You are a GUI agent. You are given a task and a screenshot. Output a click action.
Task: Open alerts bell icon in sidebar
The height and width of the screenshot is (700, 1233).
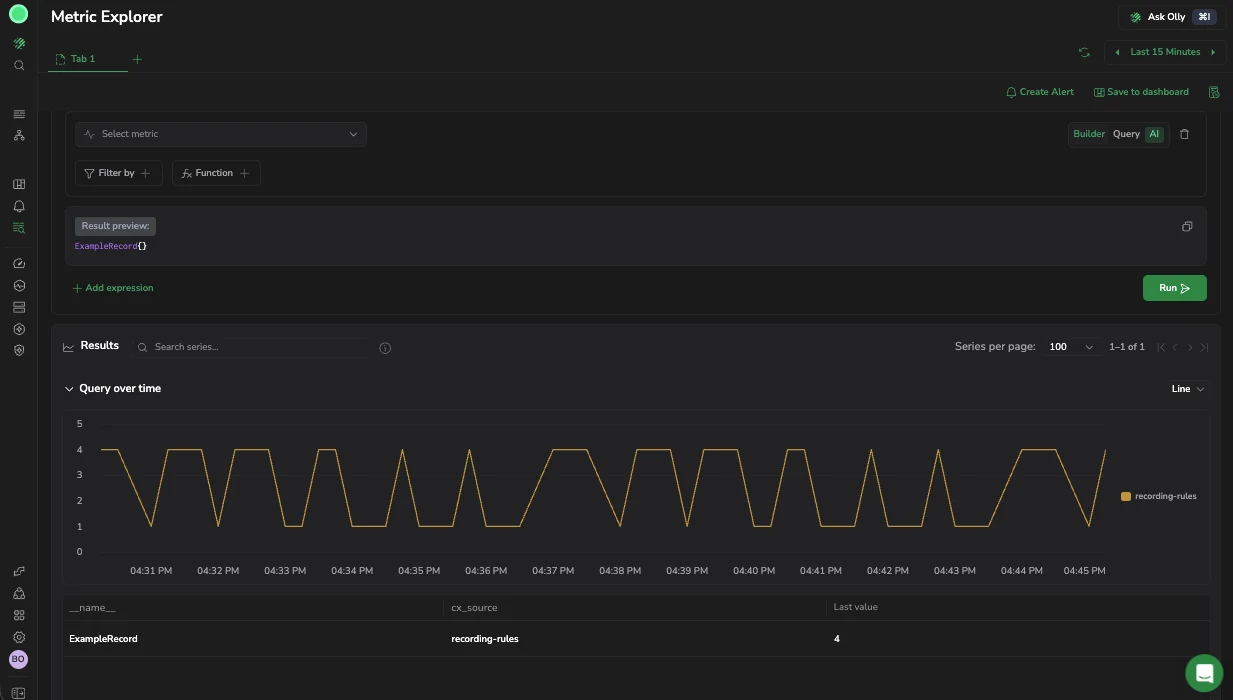pos(18,206)
